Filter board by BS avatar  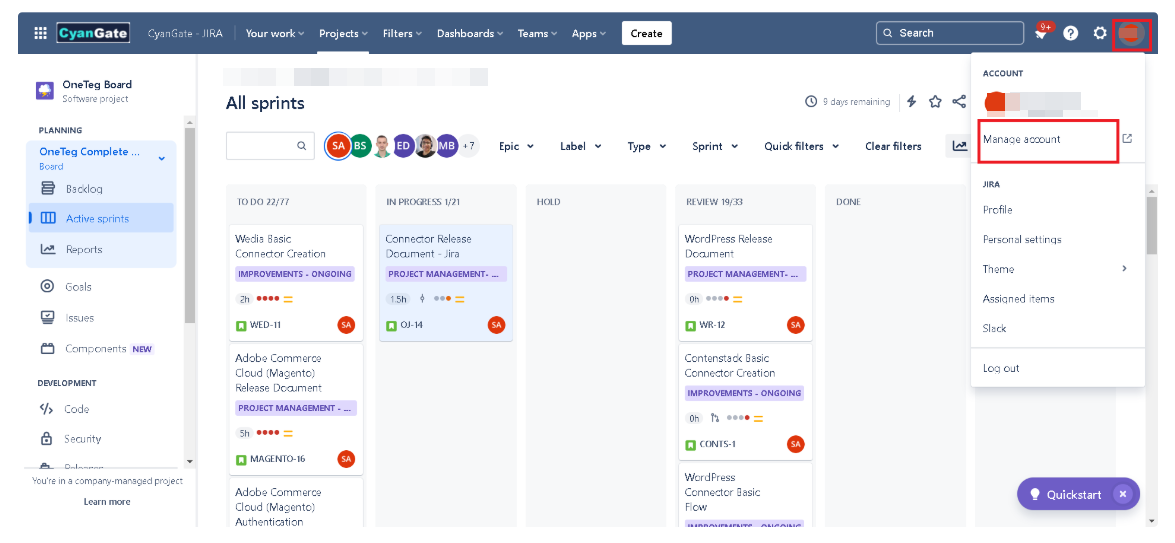pyautogui.click(x=360, y=146)
